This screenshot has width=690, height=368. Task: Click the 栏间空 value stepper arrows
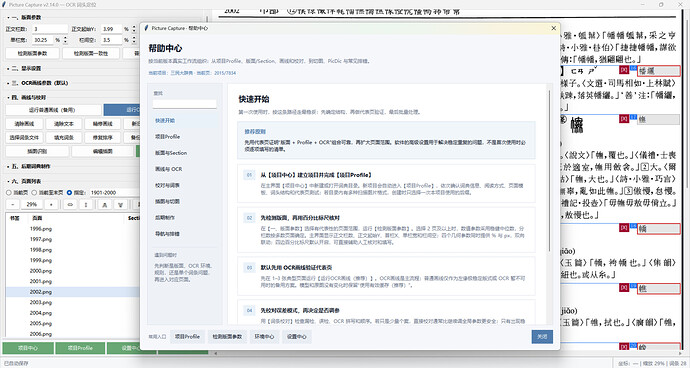(x=134, y=40)
